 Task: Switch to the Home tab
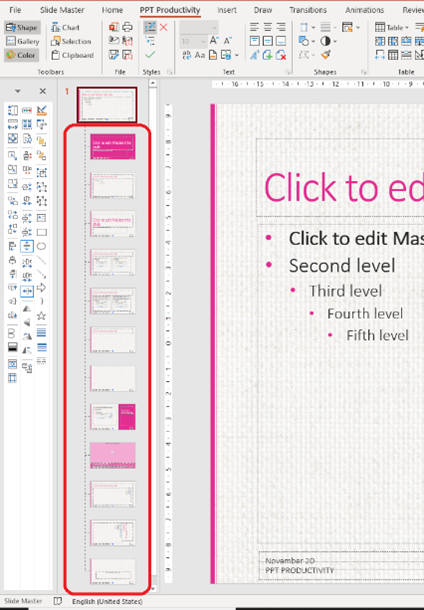112,10
